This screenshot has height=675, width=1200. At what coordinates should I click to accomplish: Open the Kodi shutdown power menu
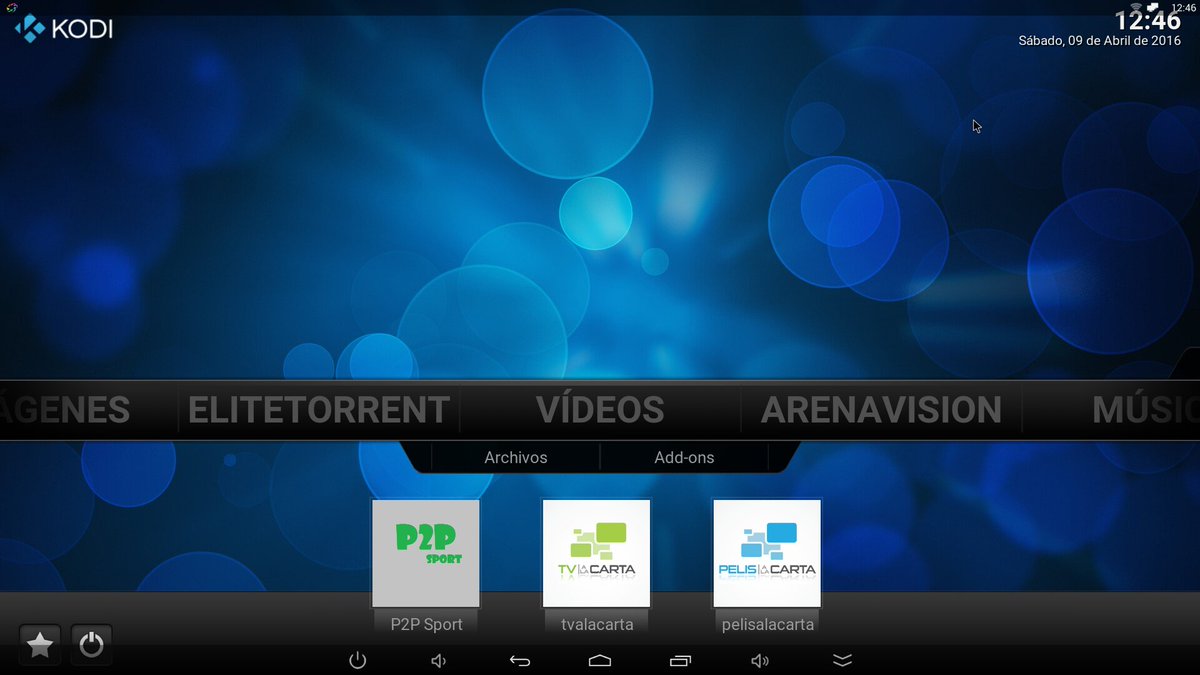coord(91,645)
